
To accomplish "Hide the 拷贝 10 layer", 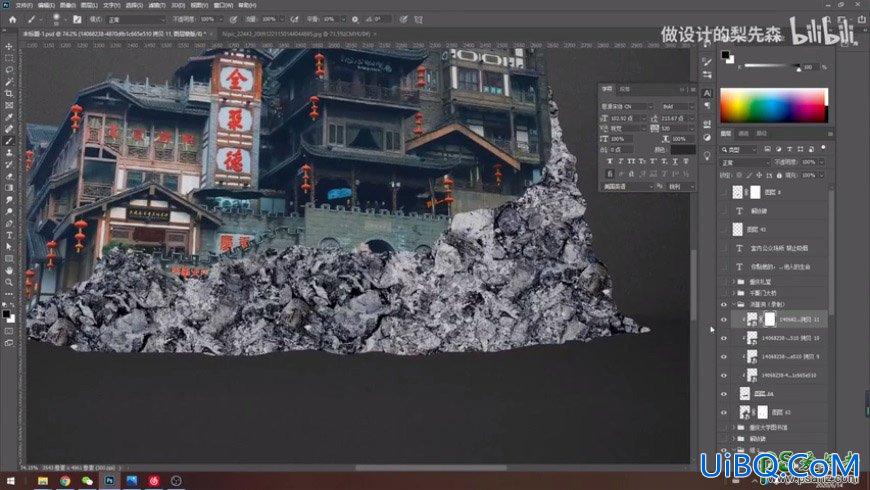I will (x=724, y=338).
